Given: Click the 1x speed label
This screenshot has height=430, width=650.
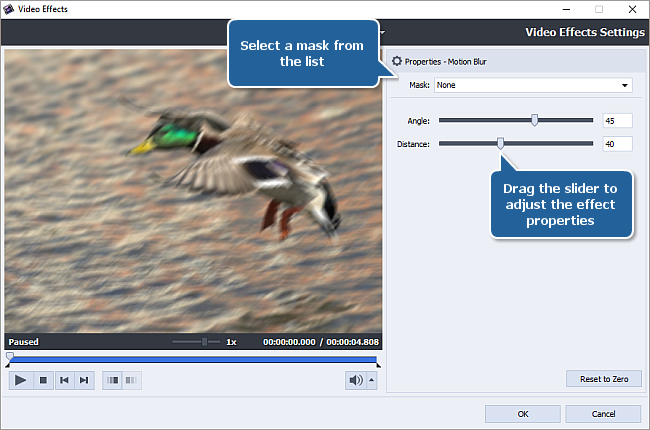Looking at the screenshot, I should [x=231, y=342].
